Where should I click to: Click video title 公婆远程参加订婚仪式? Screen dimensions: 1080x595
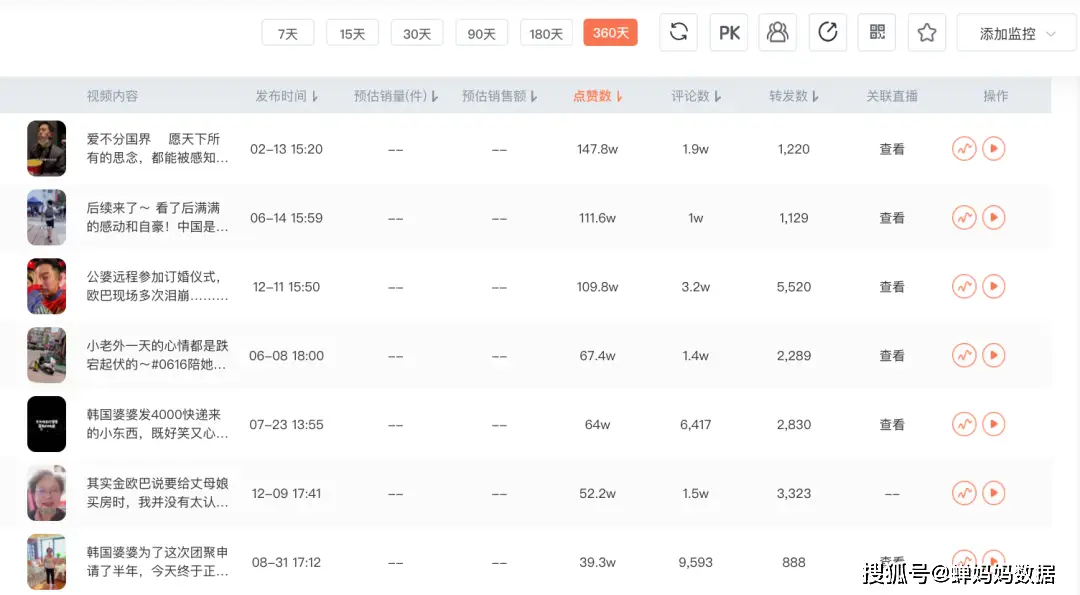coord(157,286)
